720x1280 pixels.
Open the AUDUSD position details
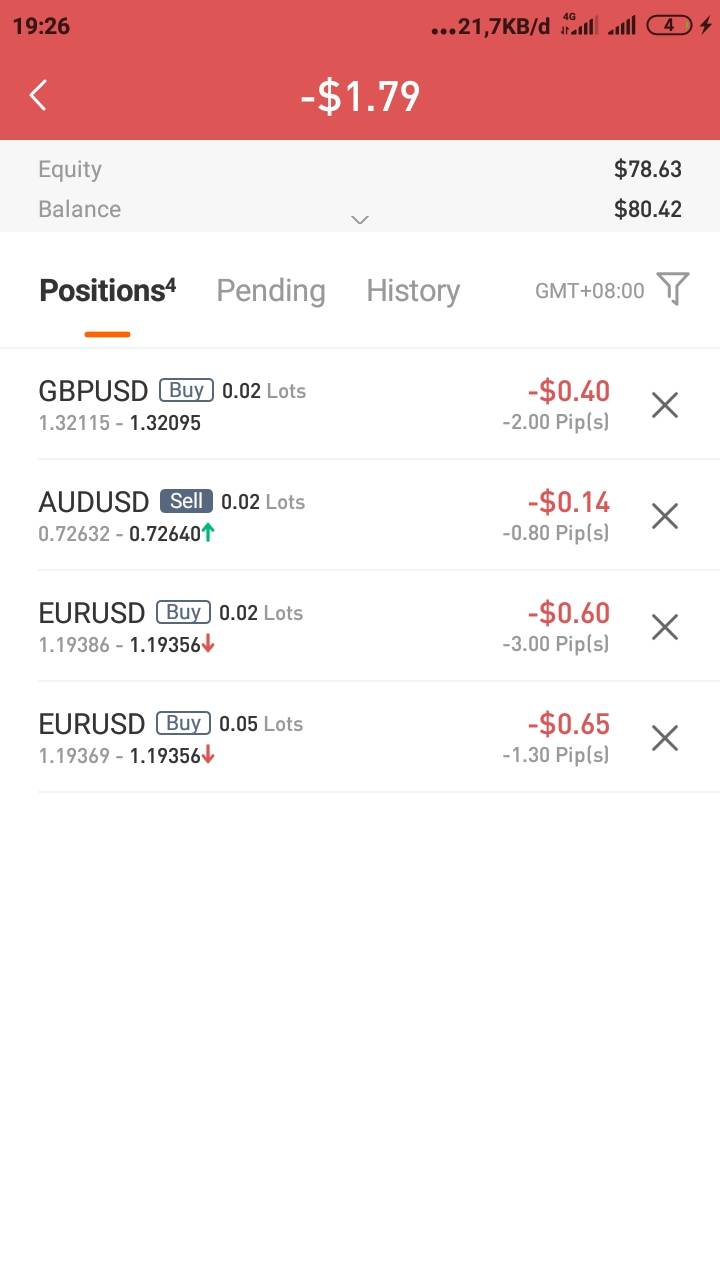coord(300,516)
